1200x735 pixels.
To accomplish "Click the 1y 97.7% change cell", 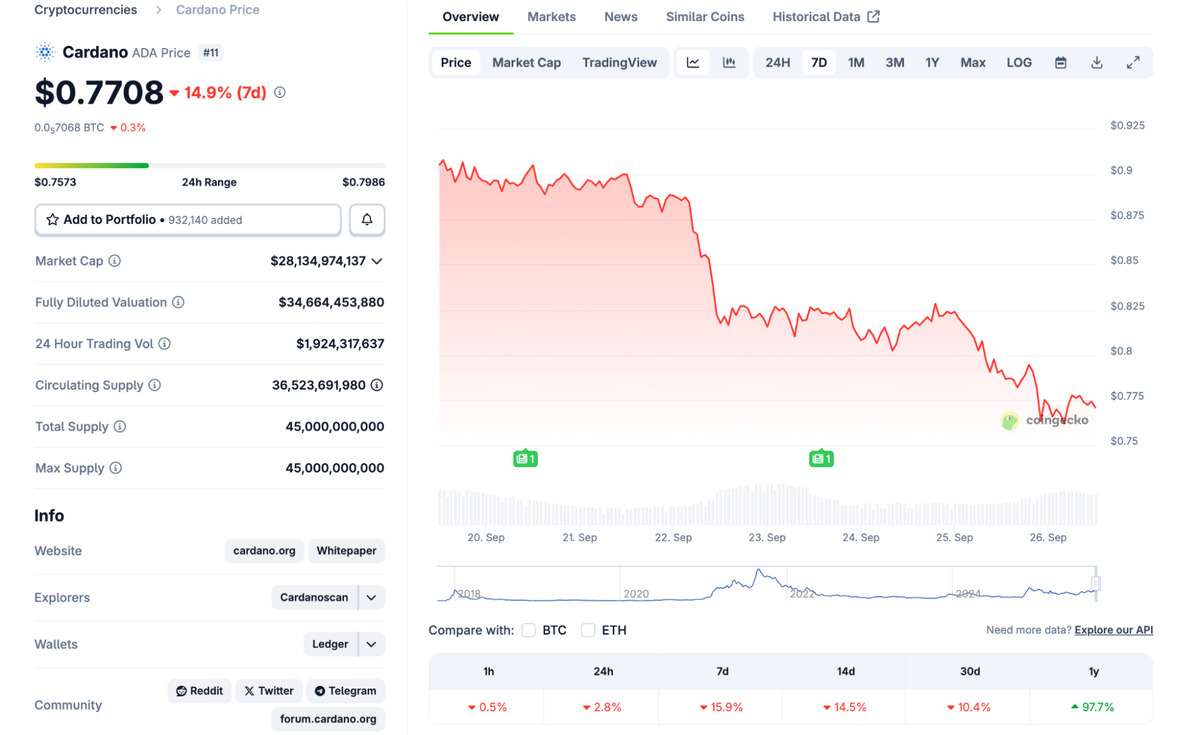I will click(x=1092, y=707).
